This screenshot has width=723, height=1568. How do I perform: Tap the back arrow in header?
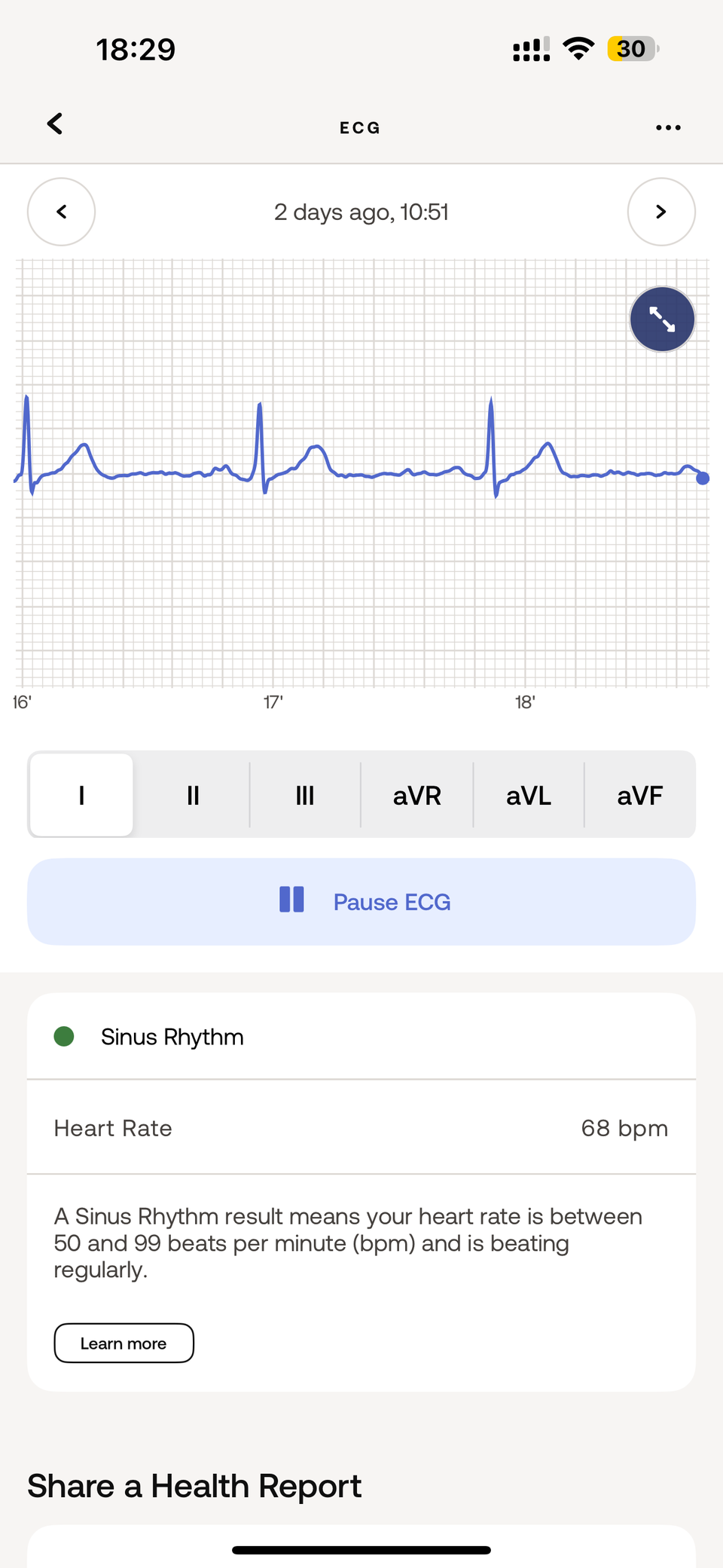coord(55,124)
